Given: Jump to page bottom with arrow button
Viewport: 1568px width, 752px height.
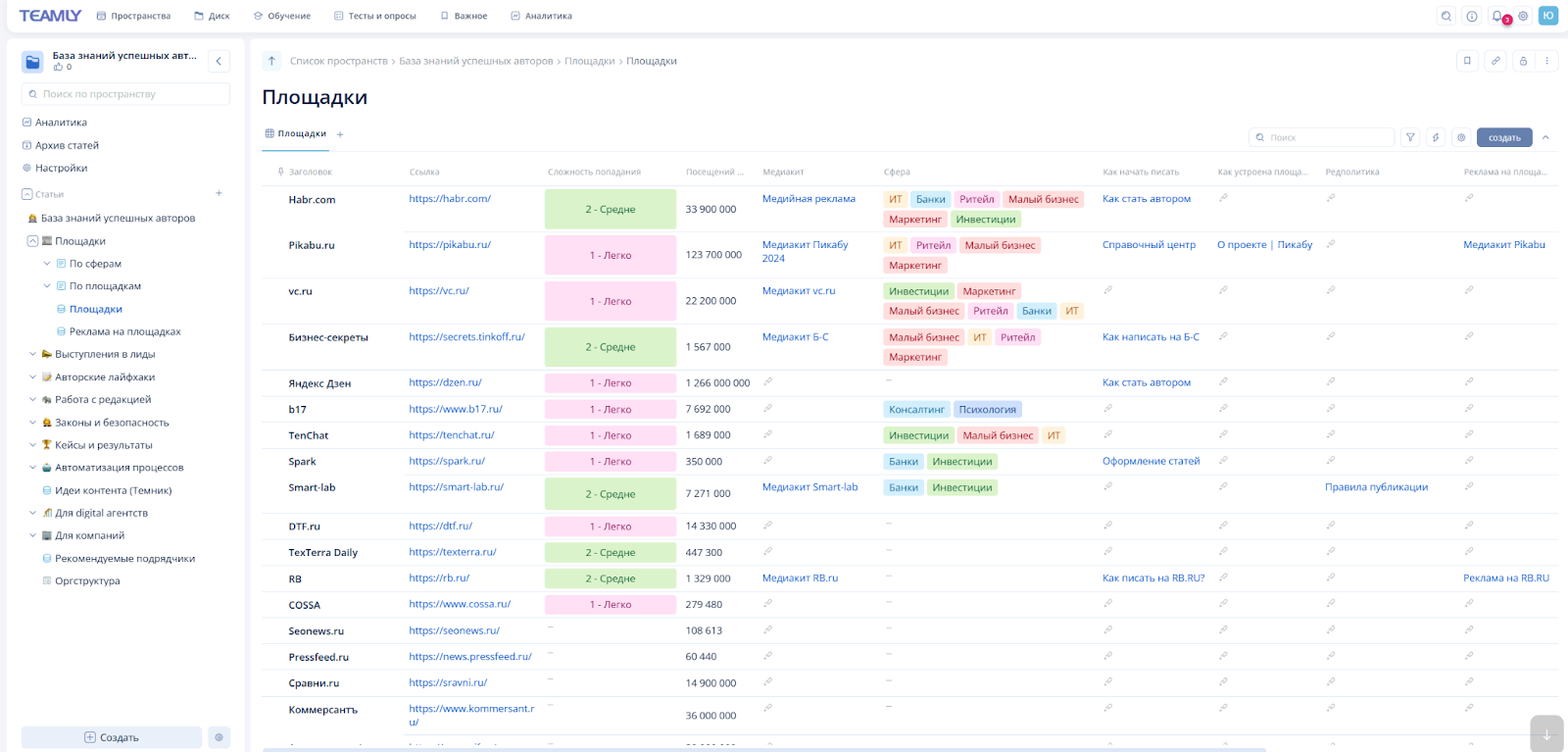Looking at the screenshot, I should click(x=1546, y=733).
